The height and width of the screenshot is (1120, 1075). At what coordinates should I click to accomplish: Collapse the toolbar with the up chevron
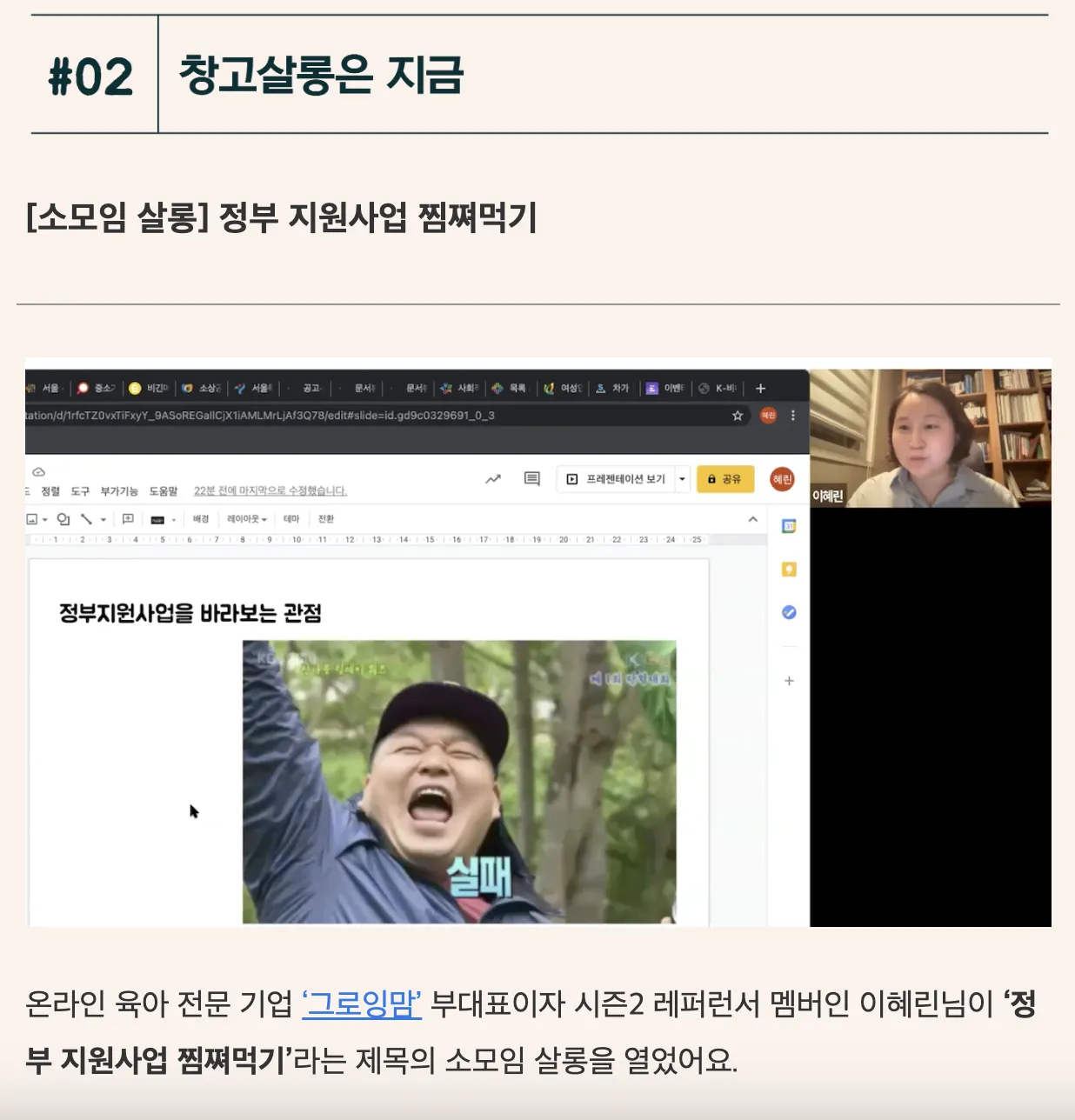(x=753, y=519)
